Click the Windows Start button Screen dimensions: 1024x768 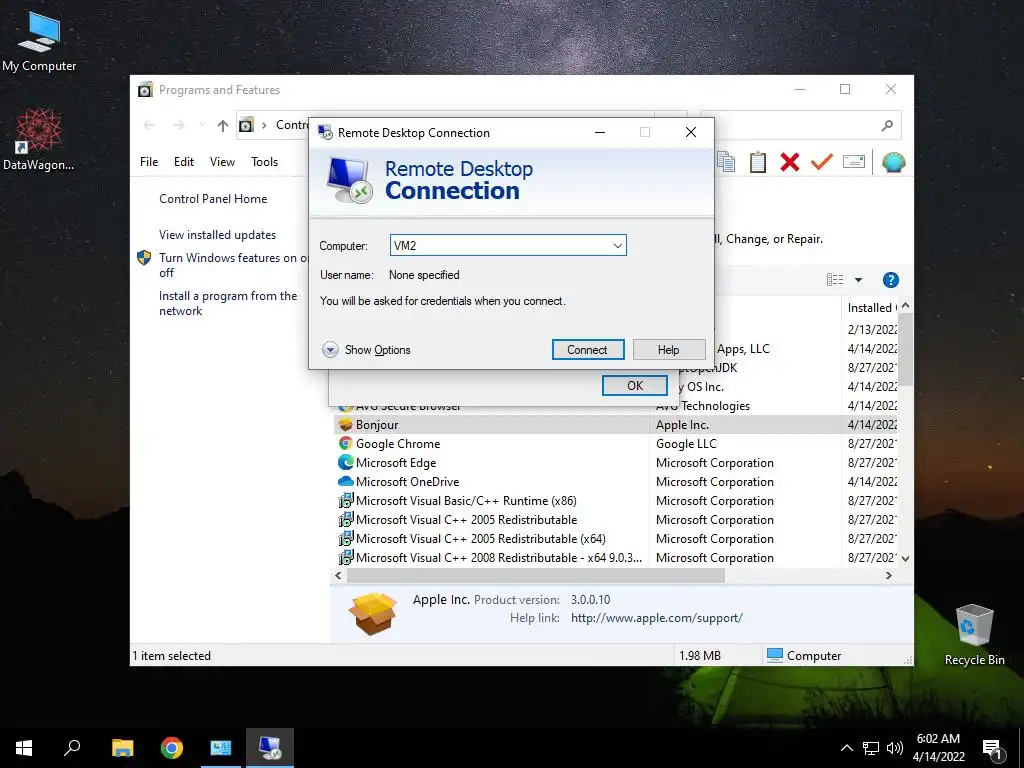(24, 748)
